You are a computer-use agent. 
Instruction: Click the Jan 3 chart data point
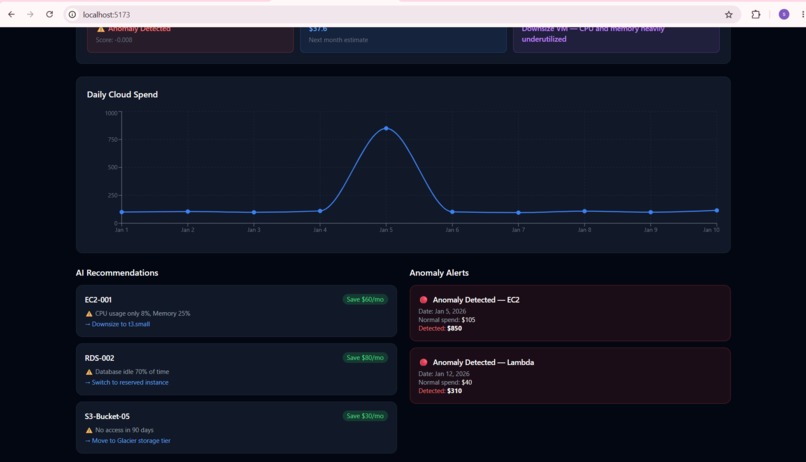point(254,212)
